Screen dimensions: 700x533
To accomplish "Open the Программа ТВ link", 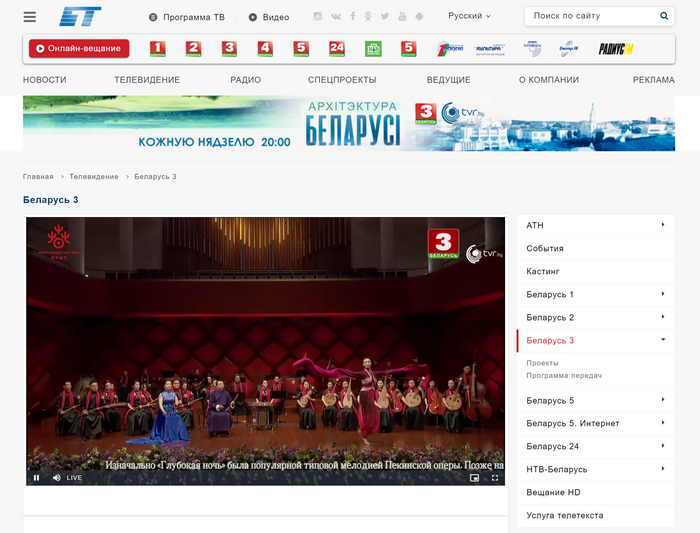I will pos(187,17).
